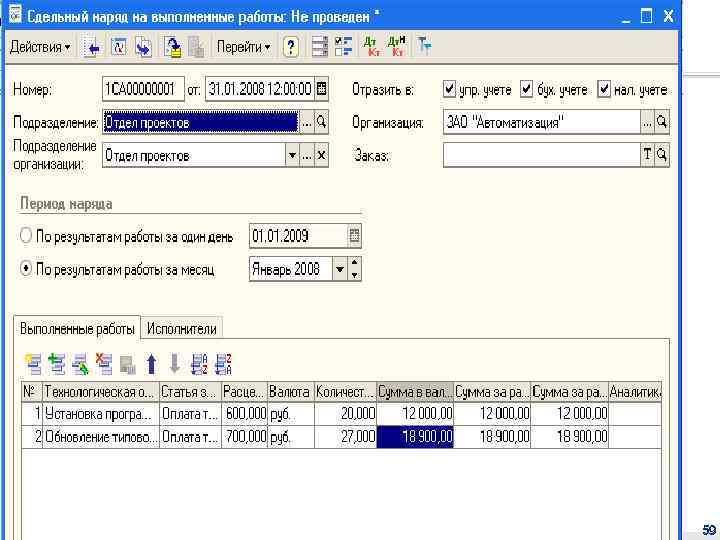The width and height of the screenshot is (720, 540).
Task: Expand the Январь 2008 month dropdown
Action: point(339,269)
